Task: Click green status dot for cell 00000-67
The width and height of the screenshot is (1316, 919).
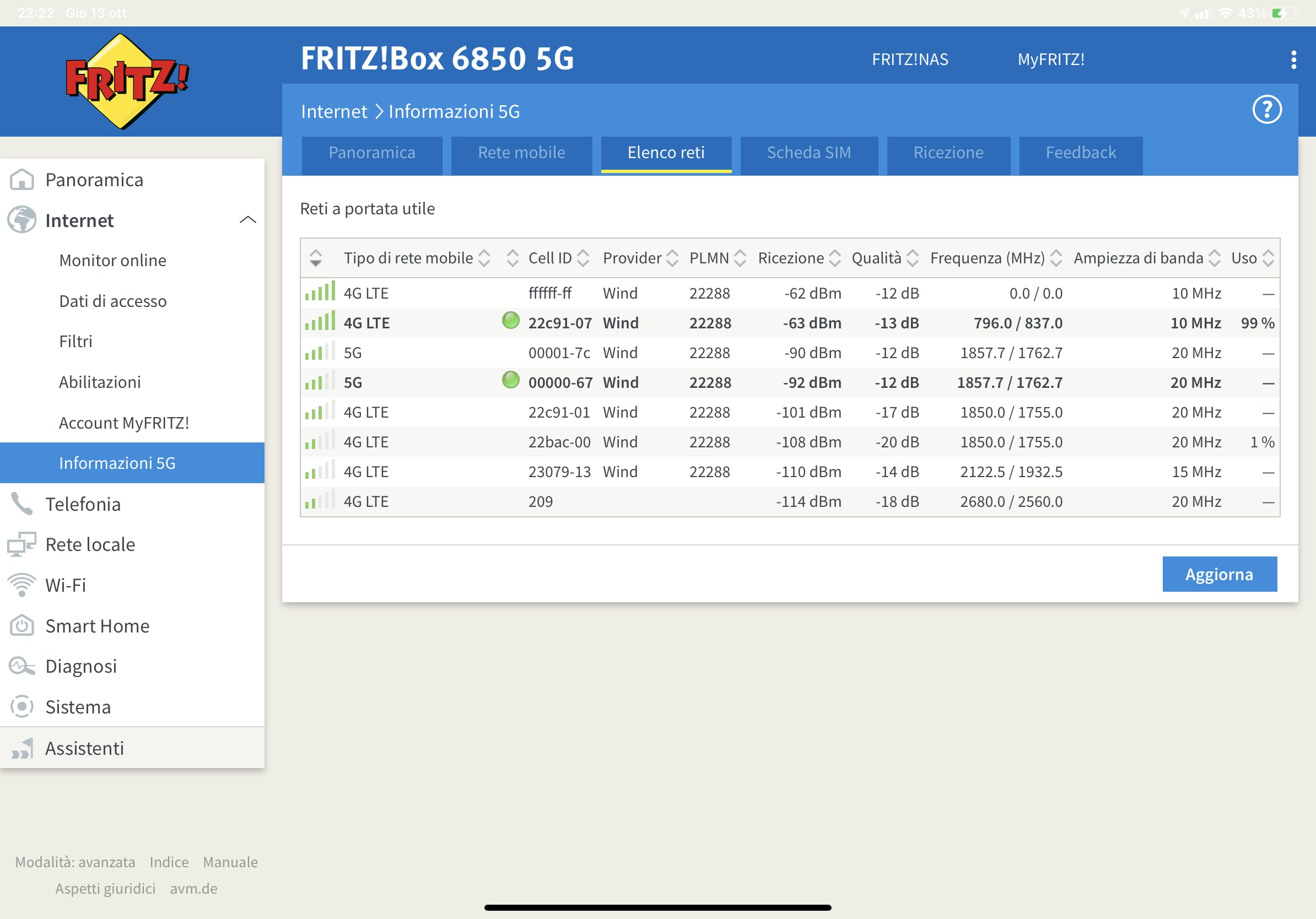Action: [510, 380]
